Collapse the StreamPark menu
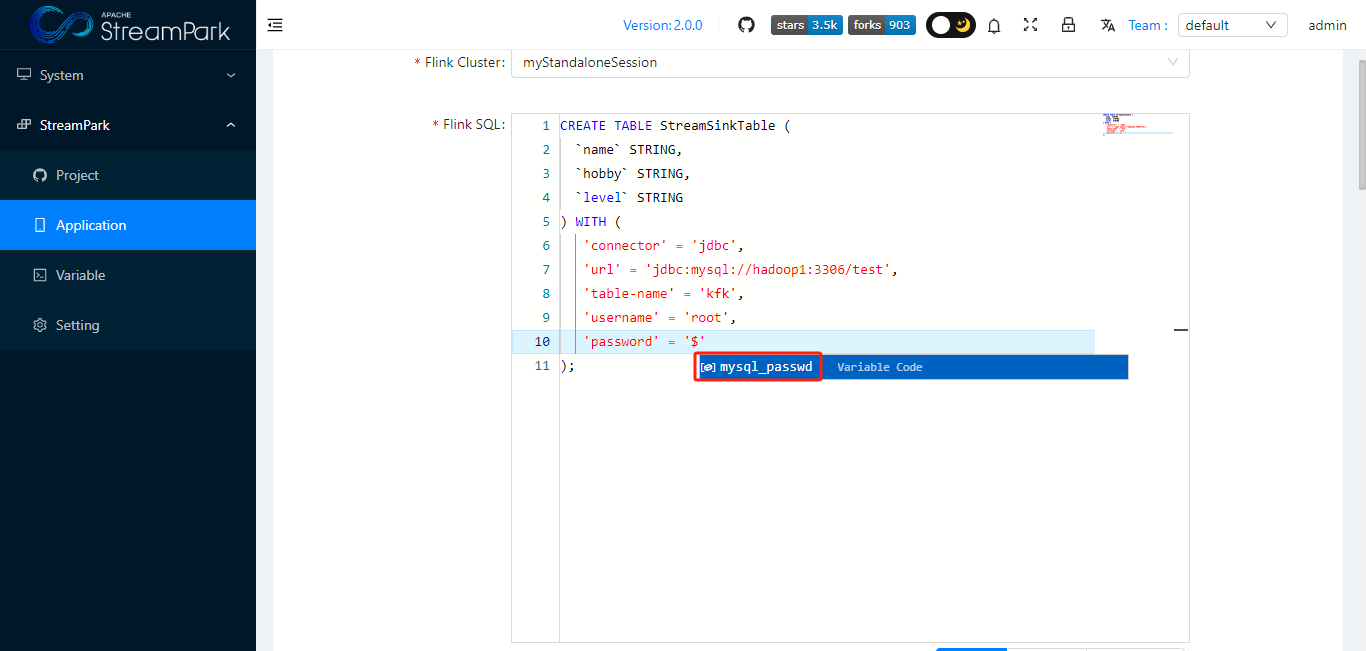This screenshot has width=1366, height=651. pyautogui.click(x=128, y=125)
